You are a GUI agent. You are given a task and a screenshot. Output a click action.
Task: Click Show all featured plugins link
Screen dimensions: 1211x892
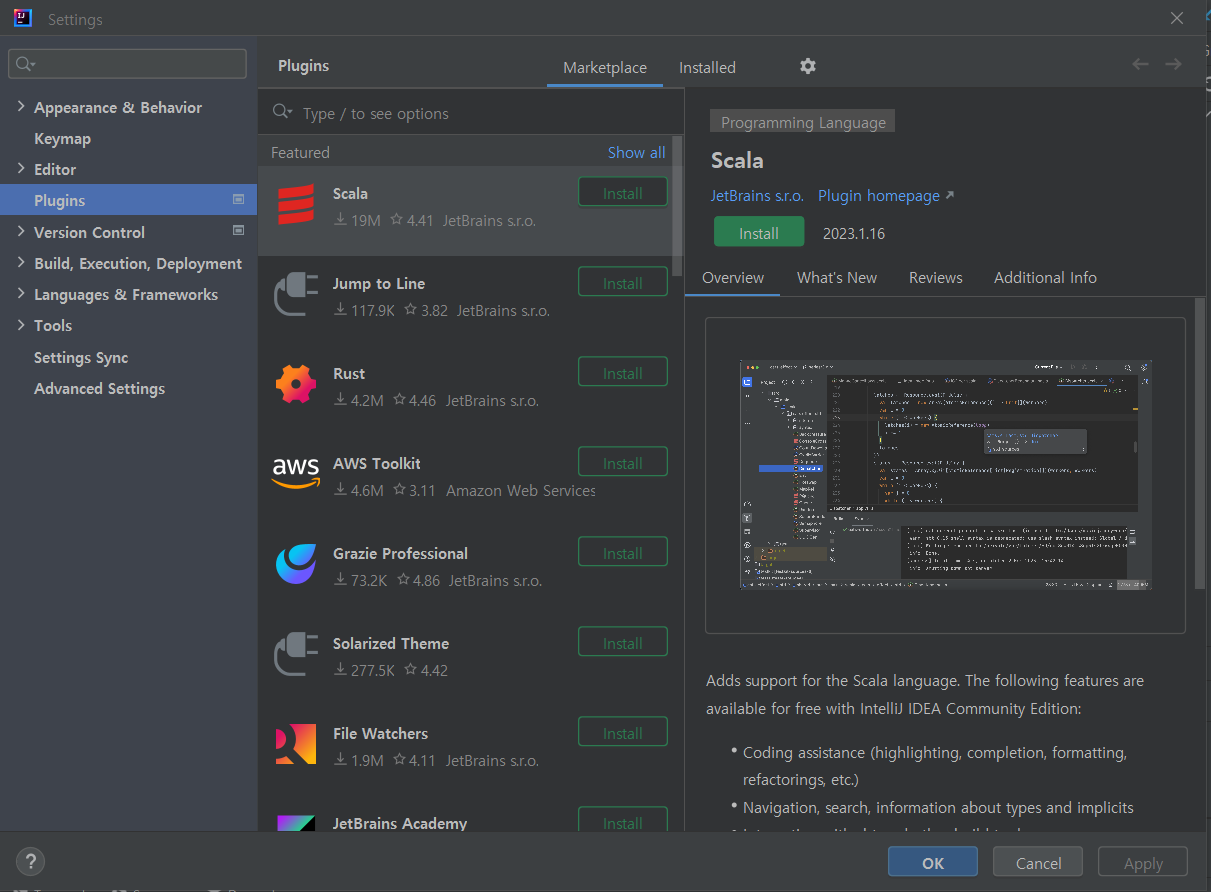pyautogui.click(x=636, y=152)
